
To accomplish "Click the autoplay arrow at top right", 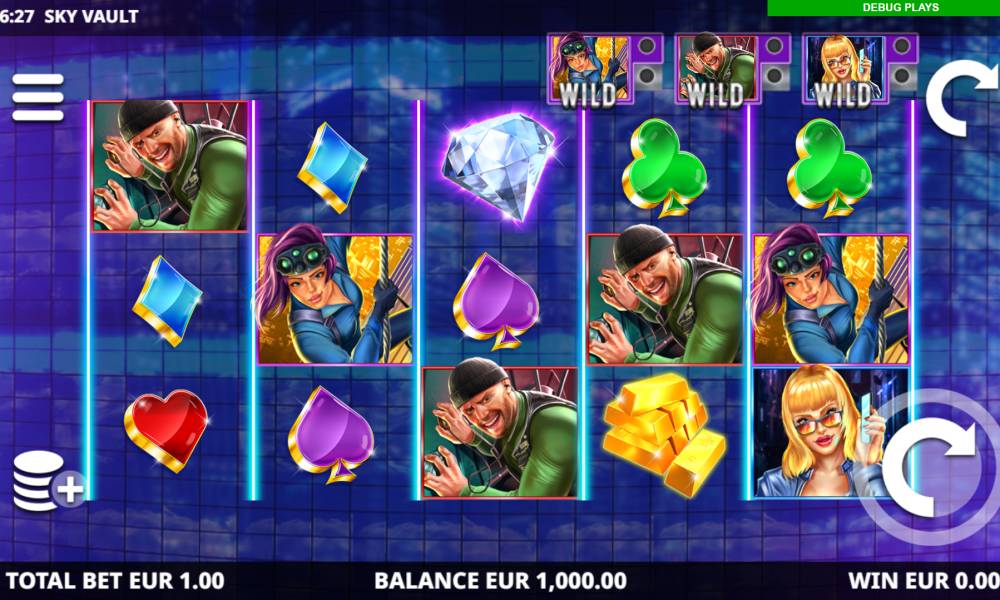I will point(963,98).
